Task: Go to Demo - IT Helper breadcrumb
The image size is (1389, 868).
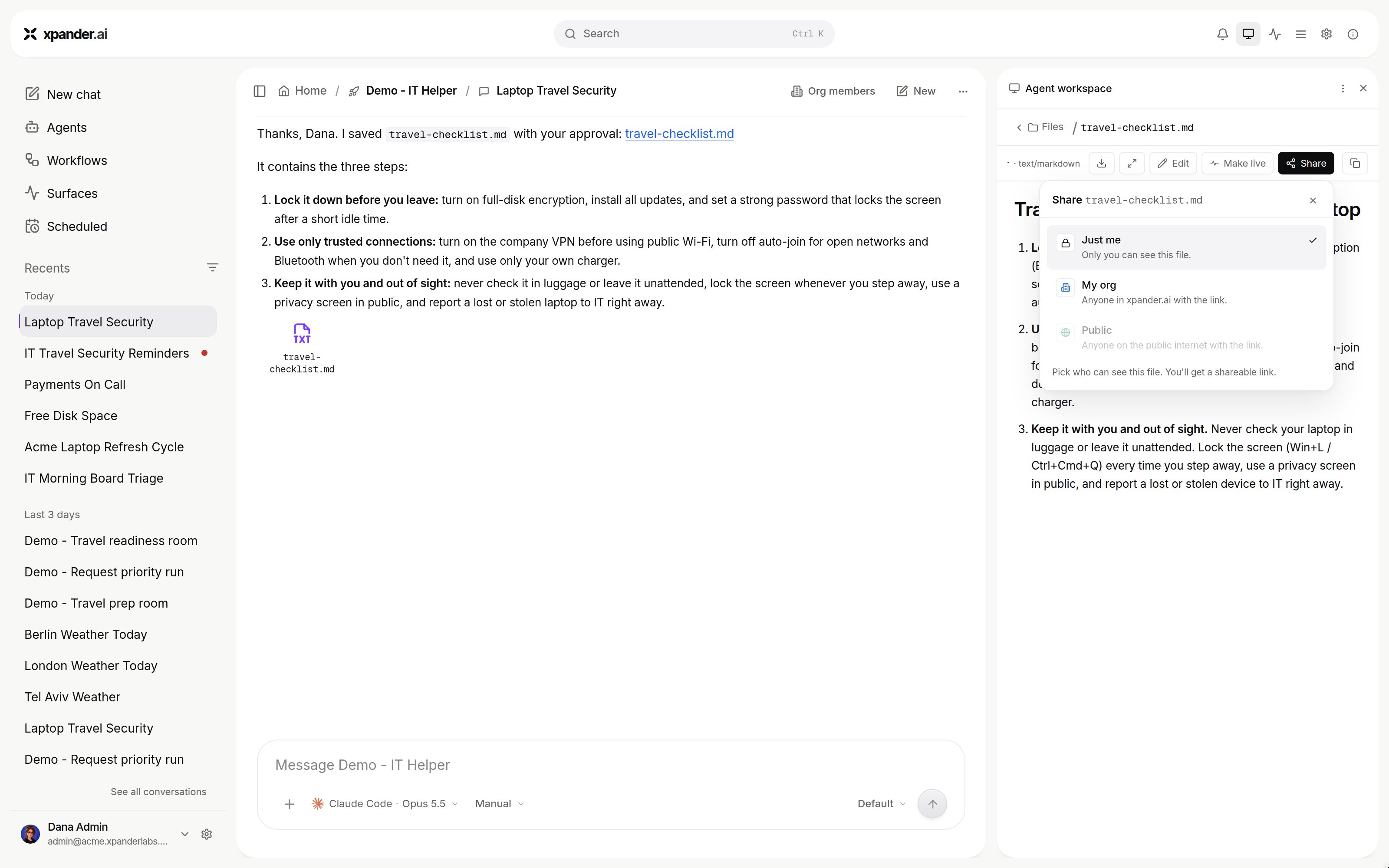Action: point(403,91)
